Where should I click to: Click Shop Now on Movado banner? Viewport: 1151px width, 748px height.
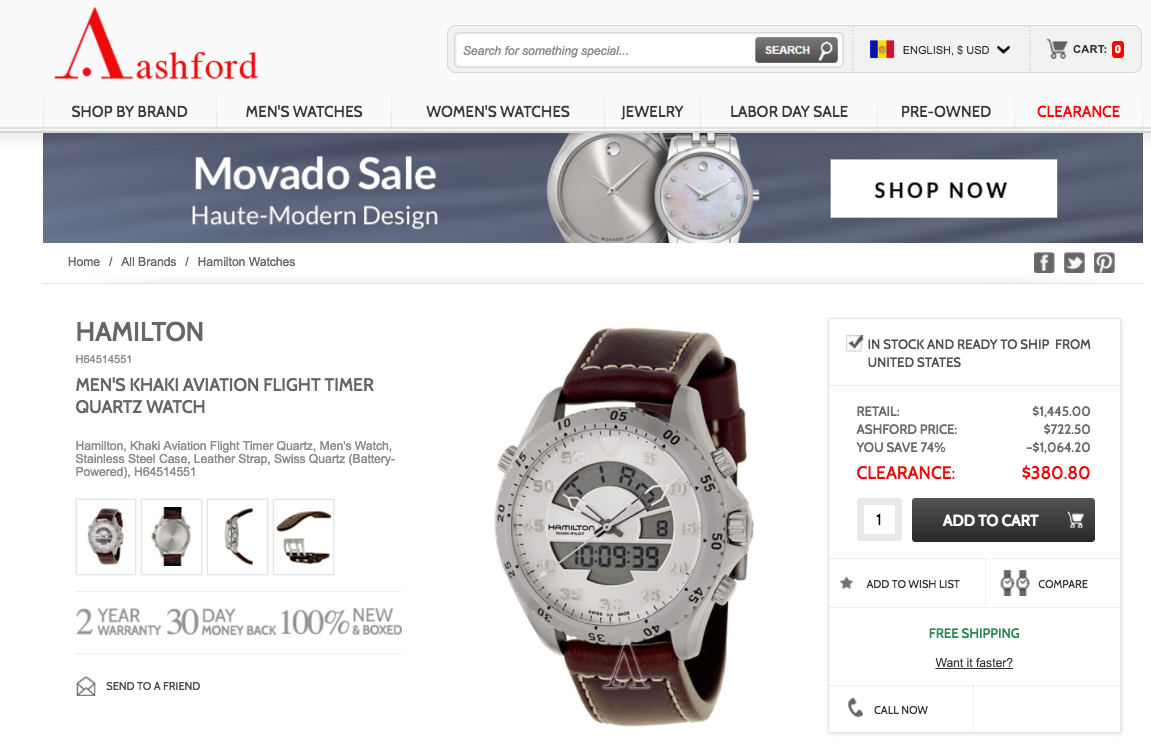[x=943, y=189]
